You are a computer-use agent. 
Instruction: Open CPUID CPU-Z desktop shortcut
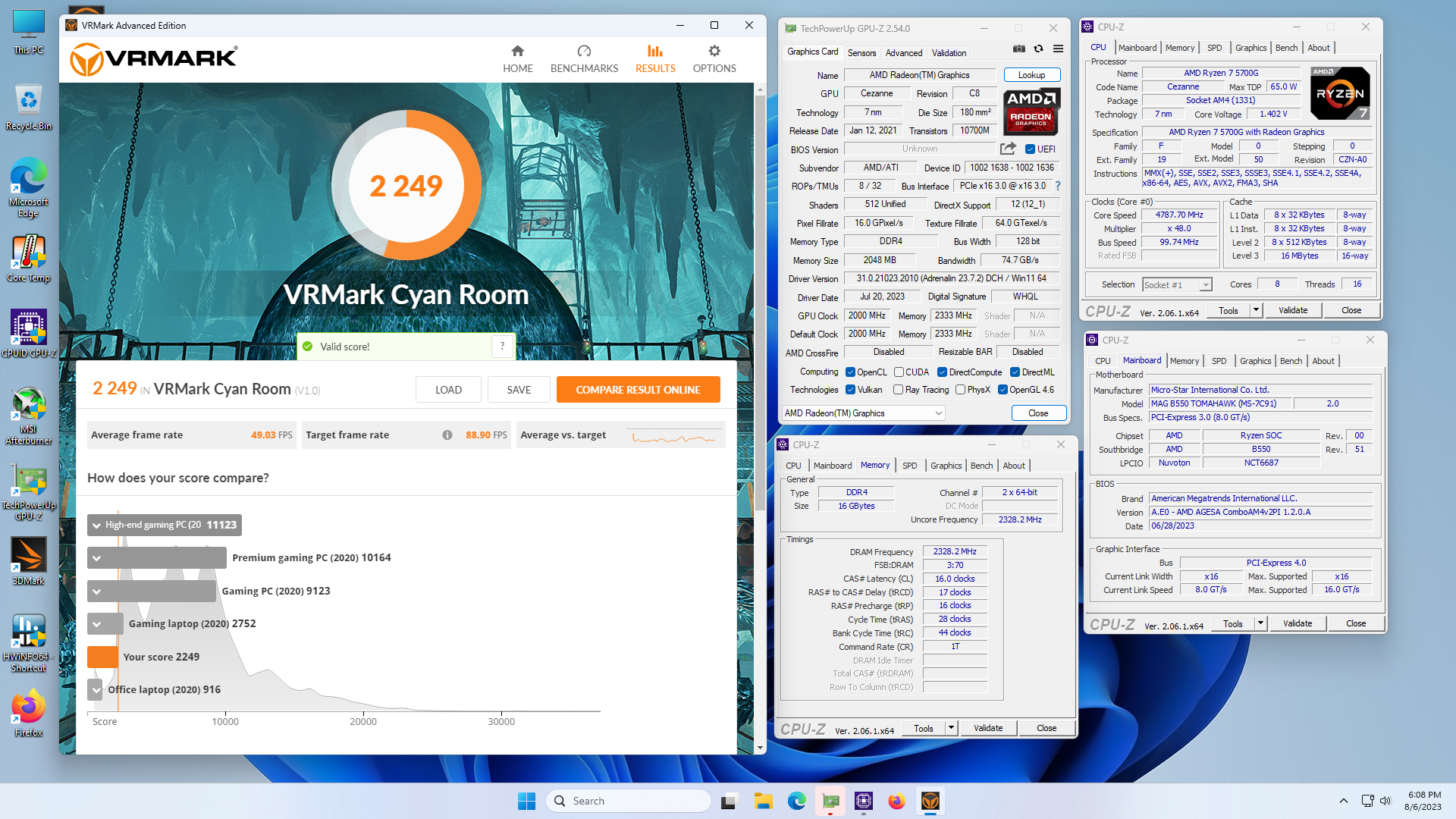28,334
